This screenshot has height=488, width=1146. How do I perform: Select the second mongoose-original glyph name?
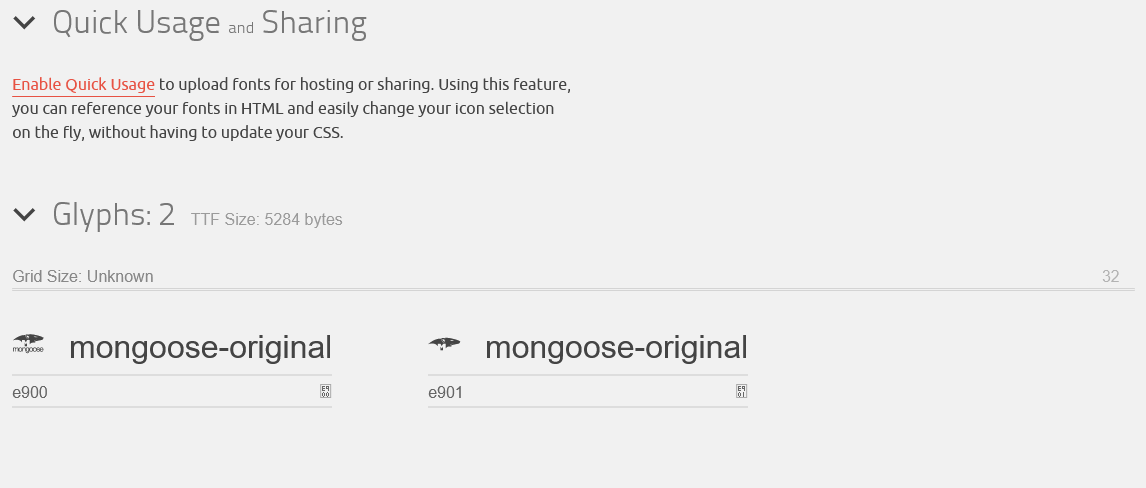point(616,348)
